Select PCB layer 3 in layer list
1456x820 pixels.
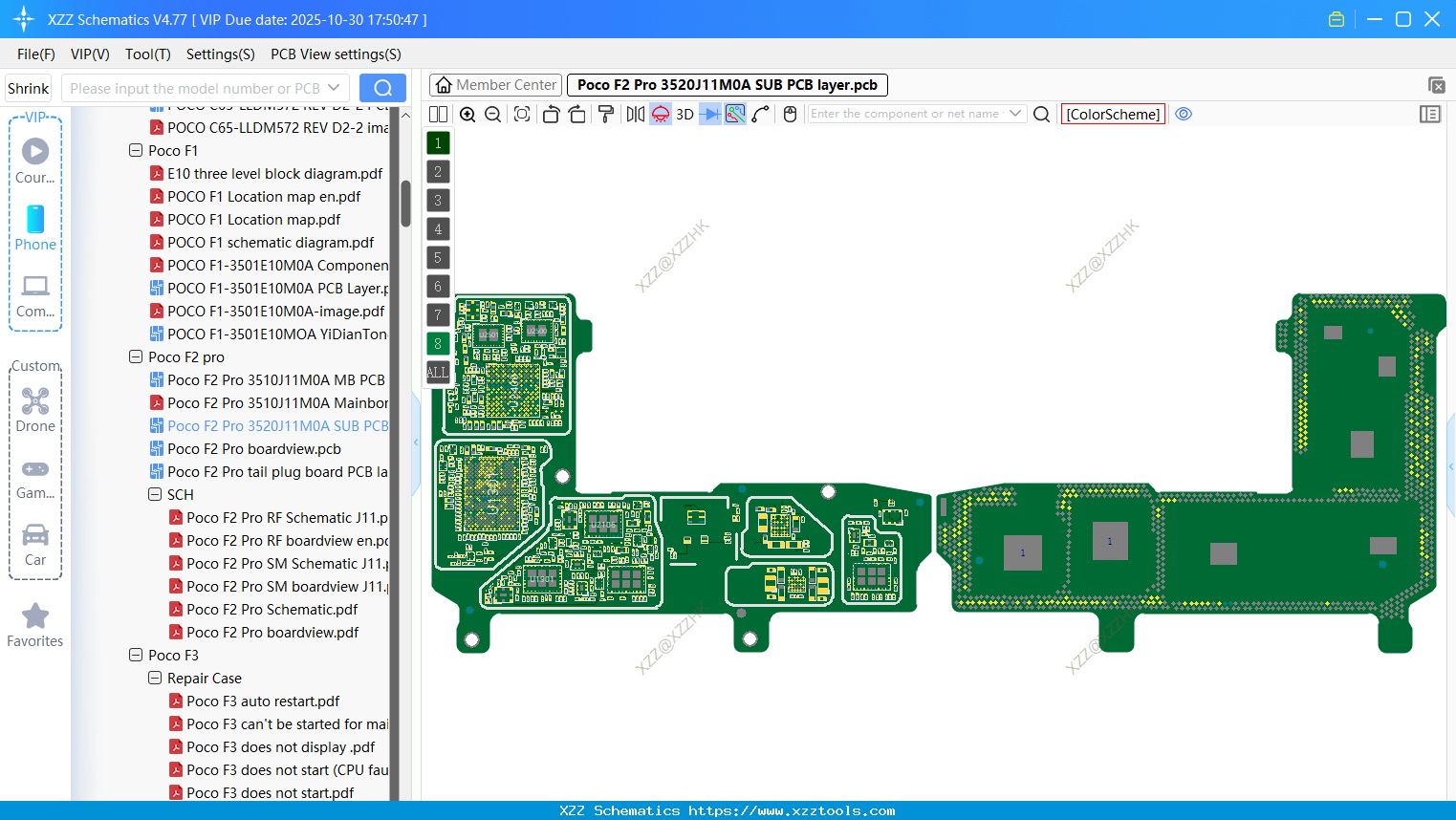[437, 200]
